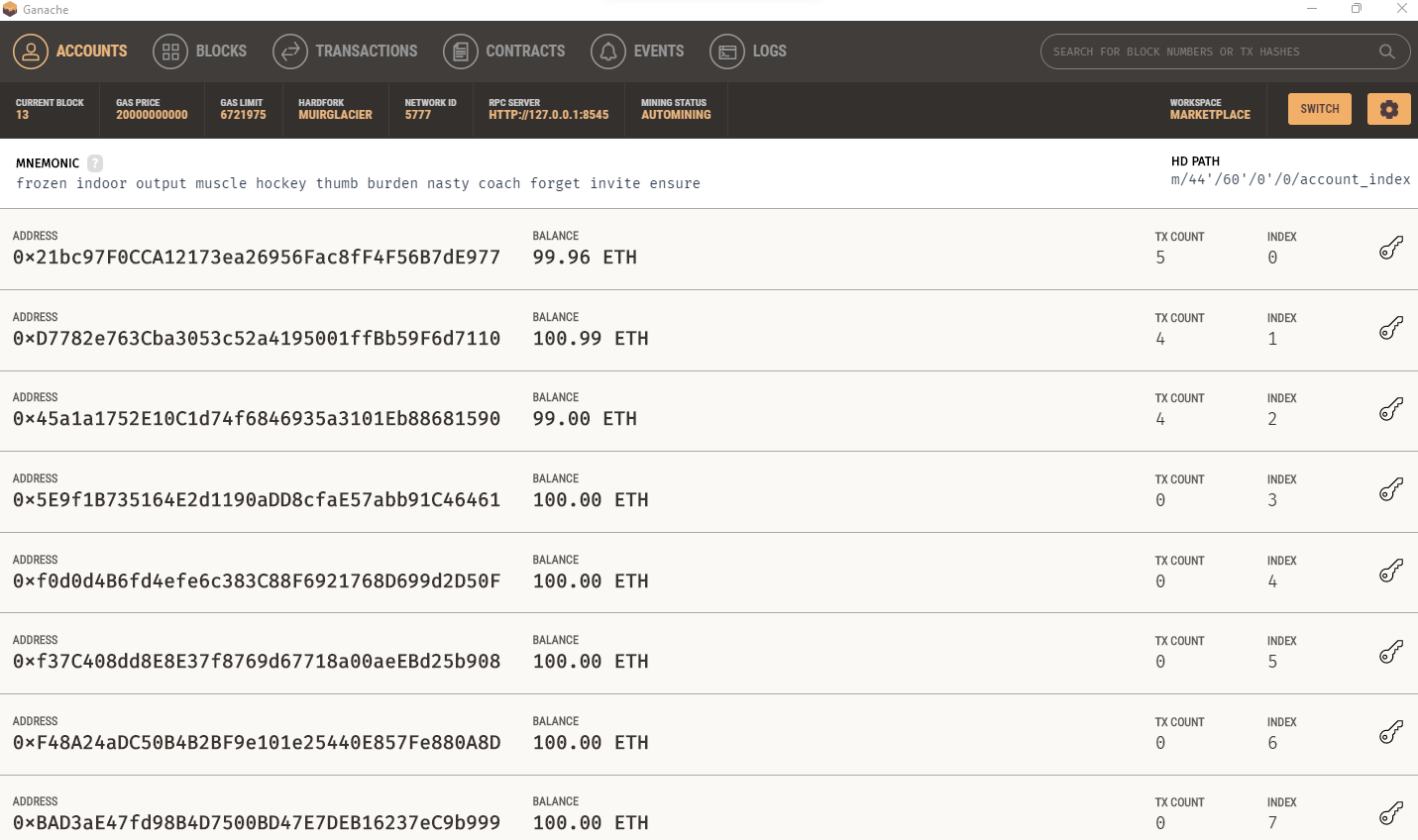This screenshot has width=1418, height=840.
Task: Go to the Transactions tab
Action: click(345, 52)
